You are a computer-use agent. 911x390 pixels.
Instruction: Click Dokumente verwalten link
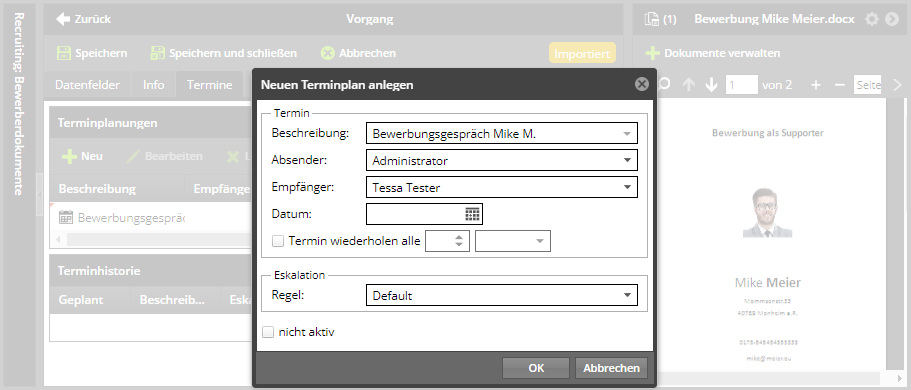click(722, 53)
